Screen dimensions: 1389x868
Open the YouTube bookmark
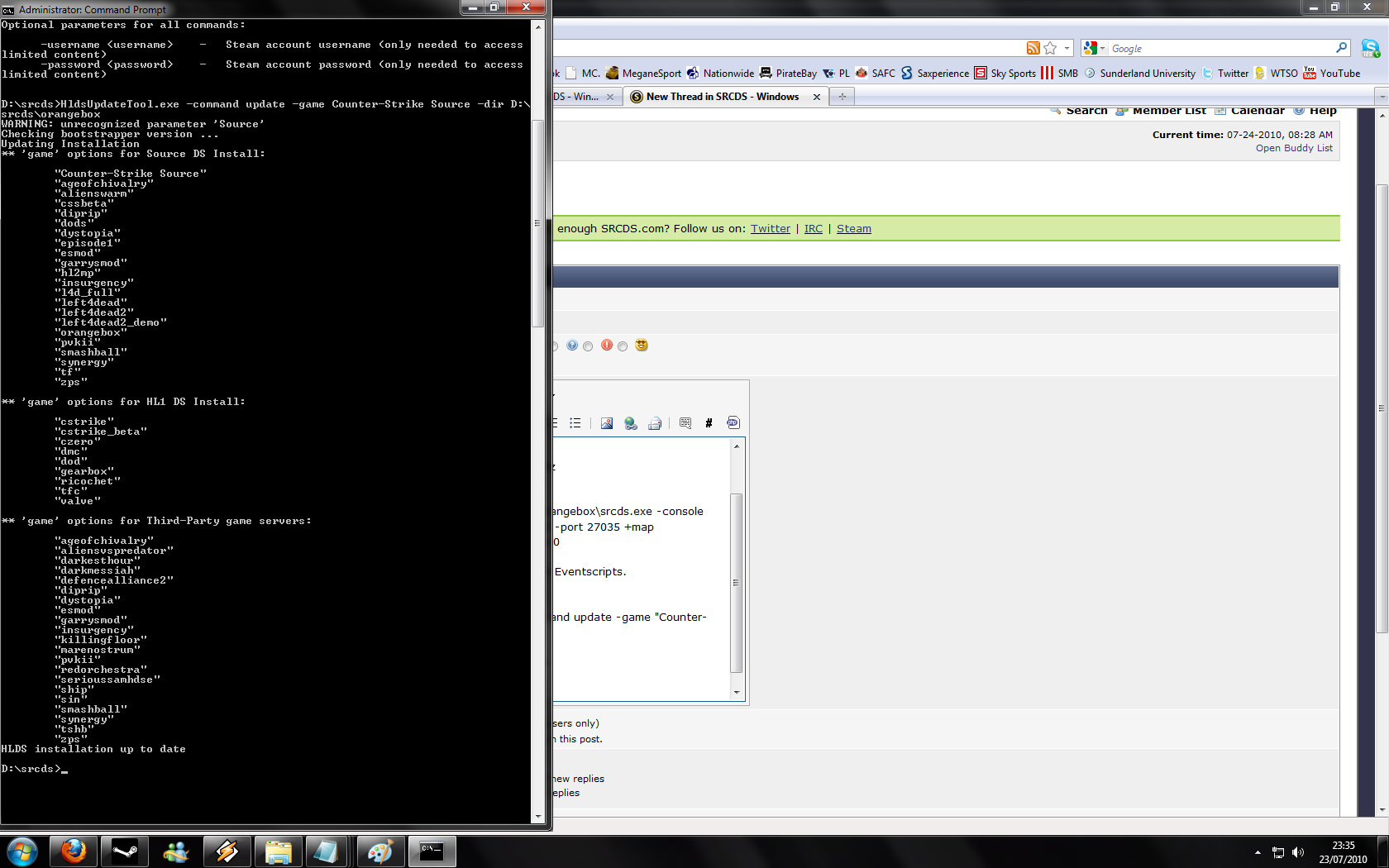coord(1331,73)
